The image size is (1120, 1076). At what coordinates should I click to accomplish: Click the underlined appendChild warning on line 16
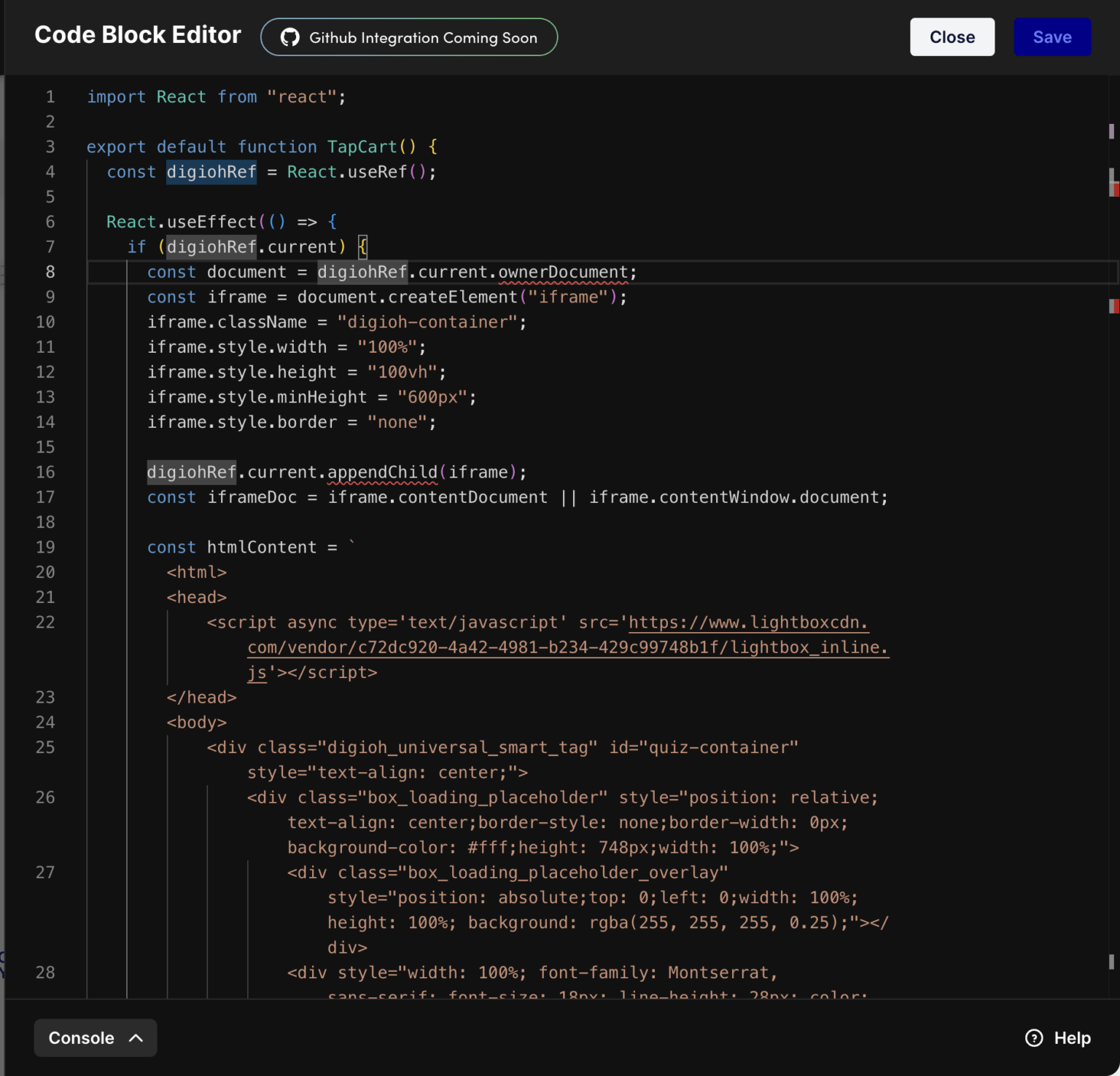click(382, 472)
